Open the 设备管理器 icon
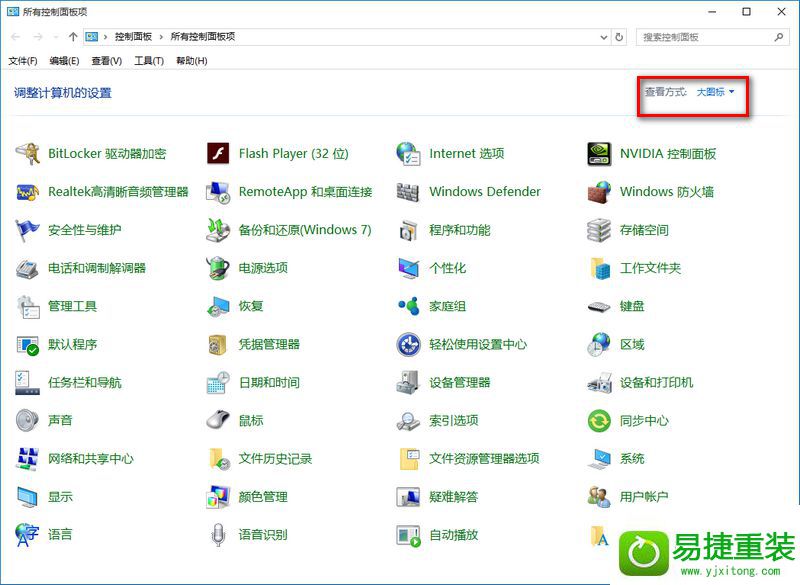This screenshot has height=585, width=800. [408, 383]
